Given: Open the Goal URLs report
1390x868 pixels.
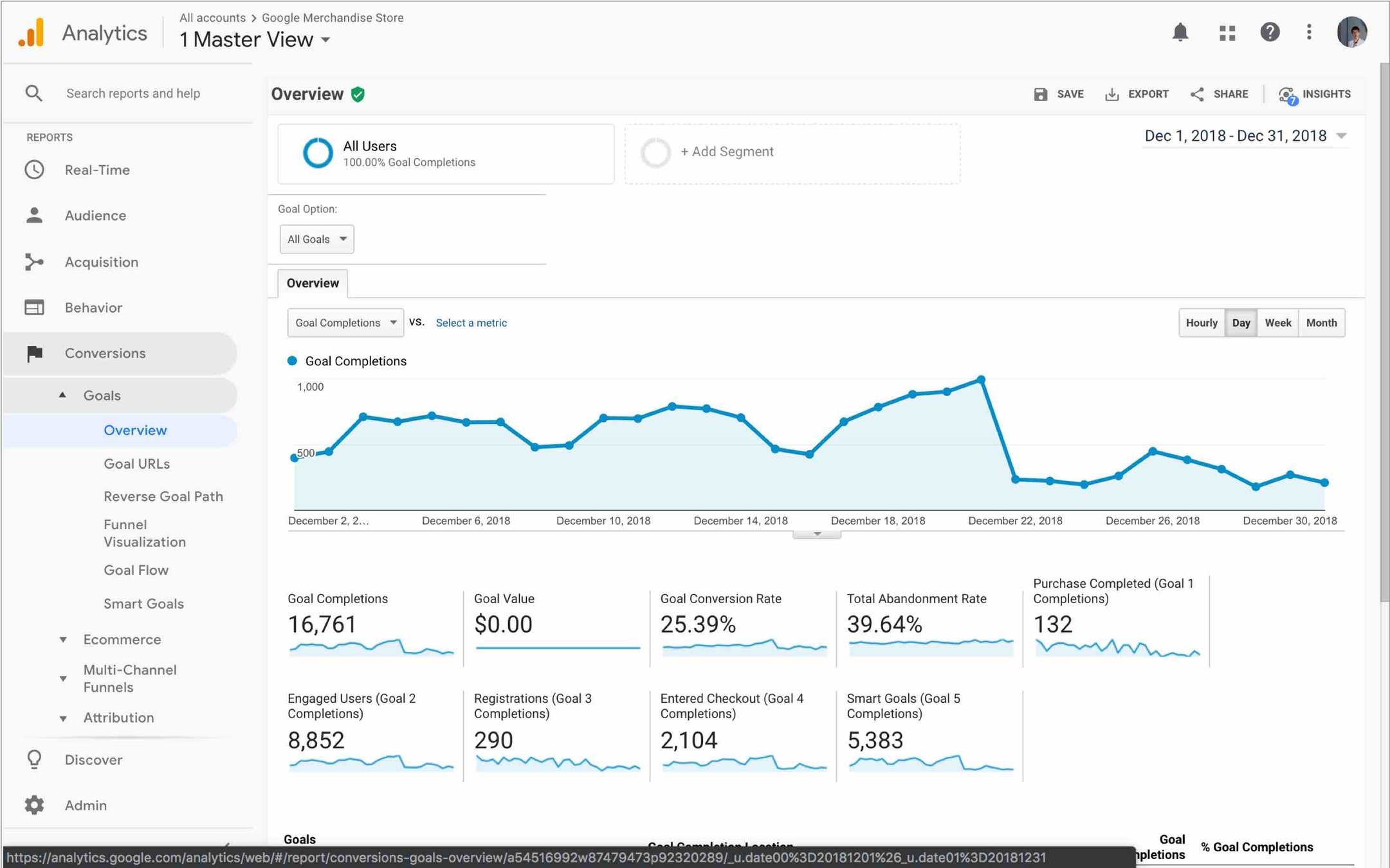Looking at the screenshot, I should pyautogui.click(x=136, y=464).
